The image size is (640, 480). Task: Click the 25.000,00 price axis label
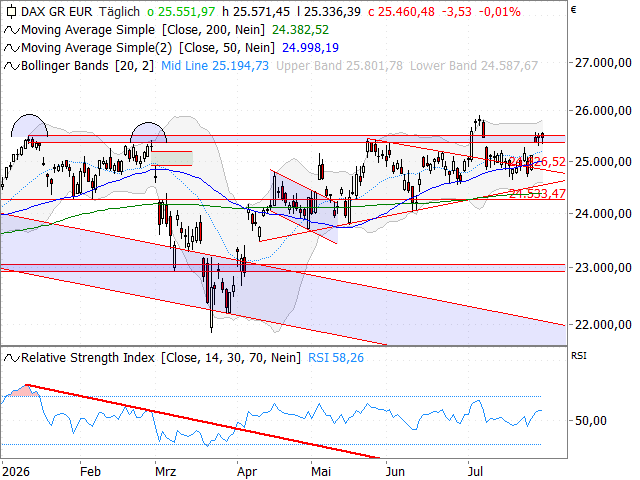click(603, 162)
